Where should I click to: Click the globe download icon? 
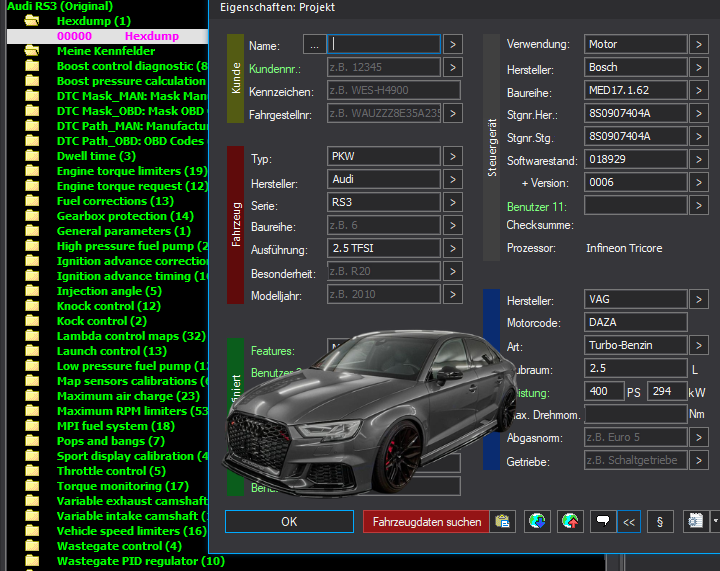(537, 522)
